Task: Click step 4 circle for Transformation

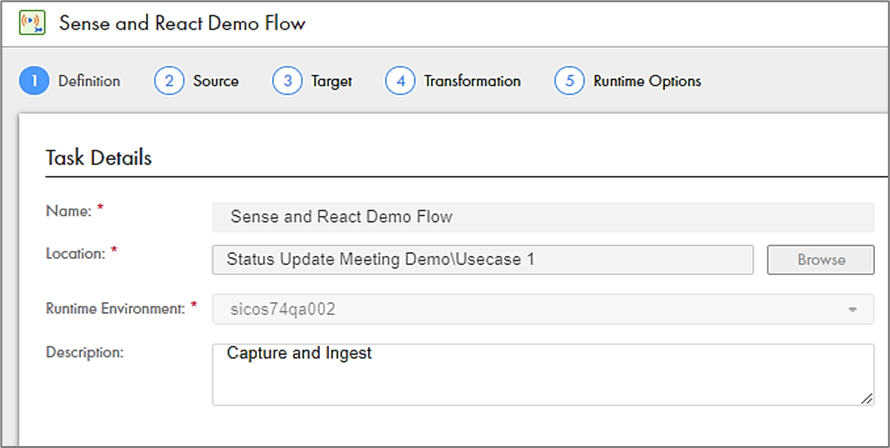Action: 400,81
